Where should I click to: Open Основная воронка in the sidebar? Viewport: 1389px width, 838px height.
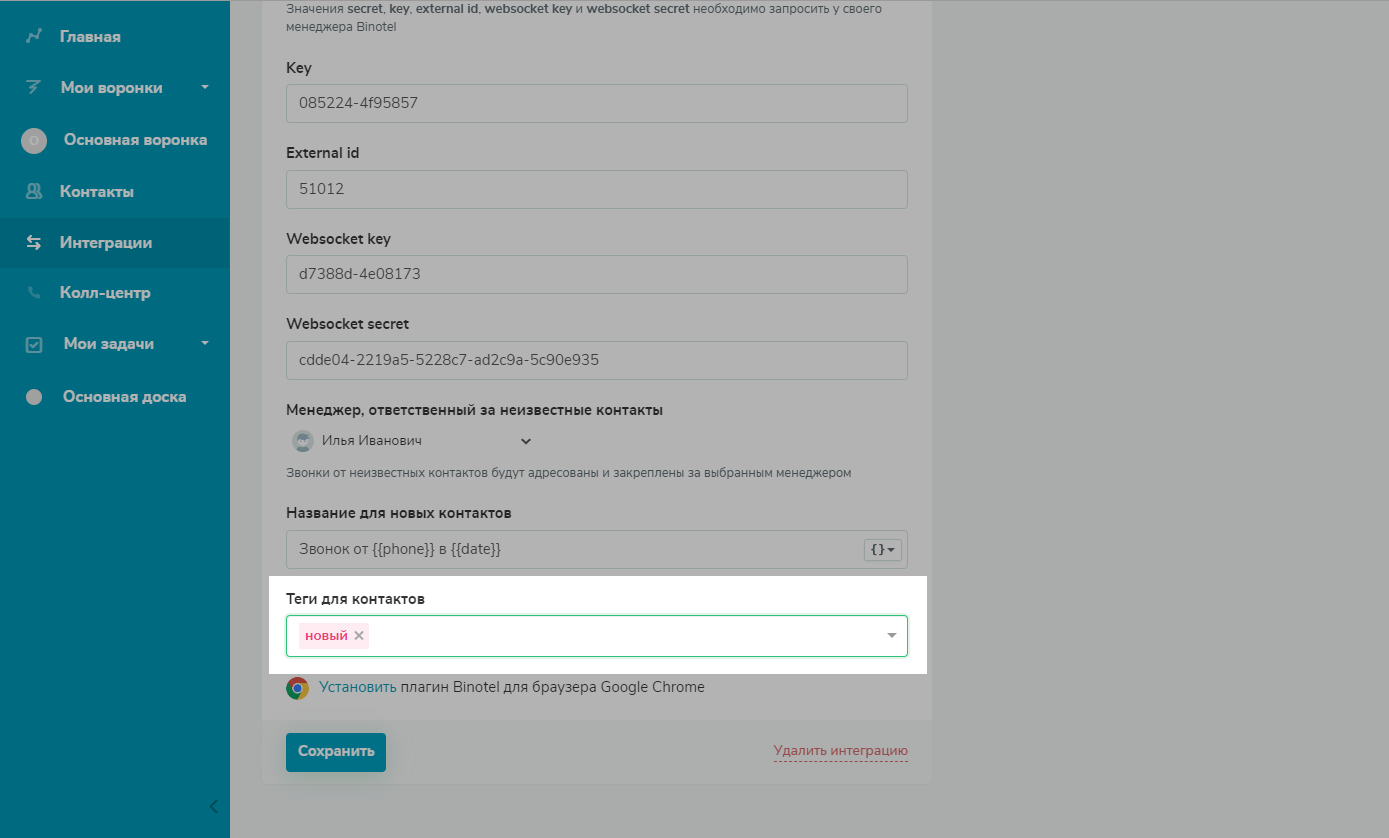(135, 140)
